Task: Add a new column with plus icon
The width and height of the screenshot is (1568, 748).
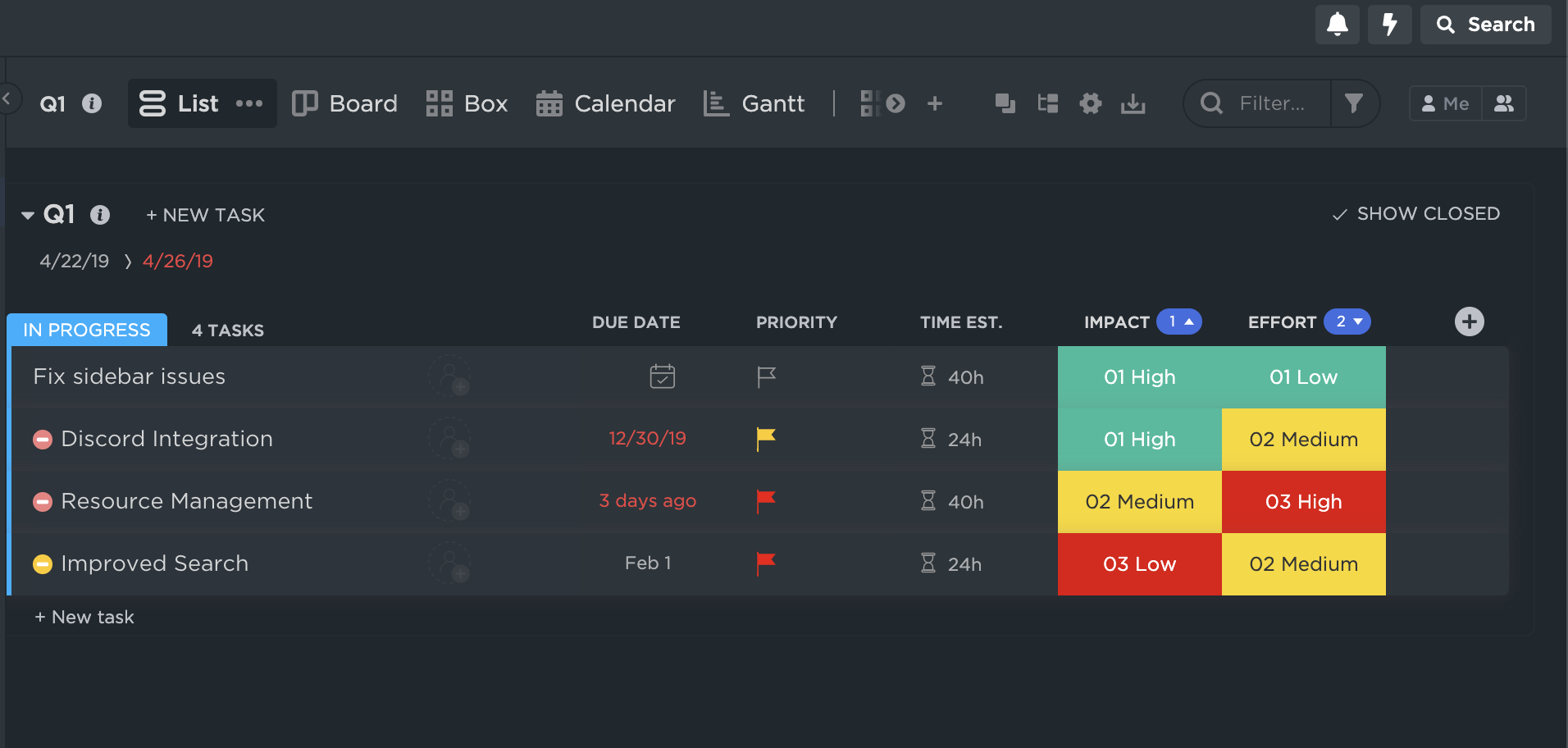Action: coord(1469,322)
